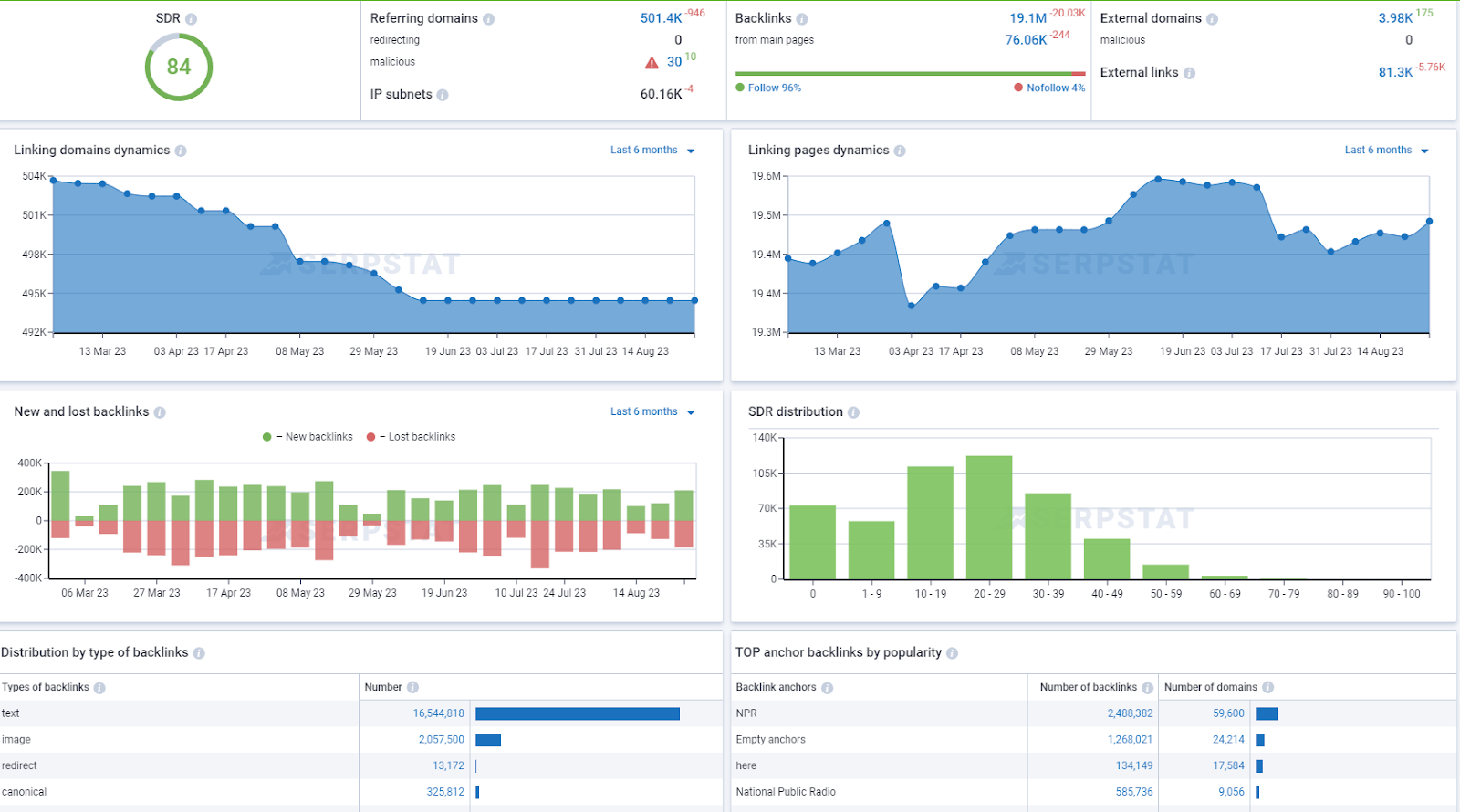The width and height of the screenshot is (1460, 812).
Task: Open the 501.4K referring domains value
Action: [661, 18]
